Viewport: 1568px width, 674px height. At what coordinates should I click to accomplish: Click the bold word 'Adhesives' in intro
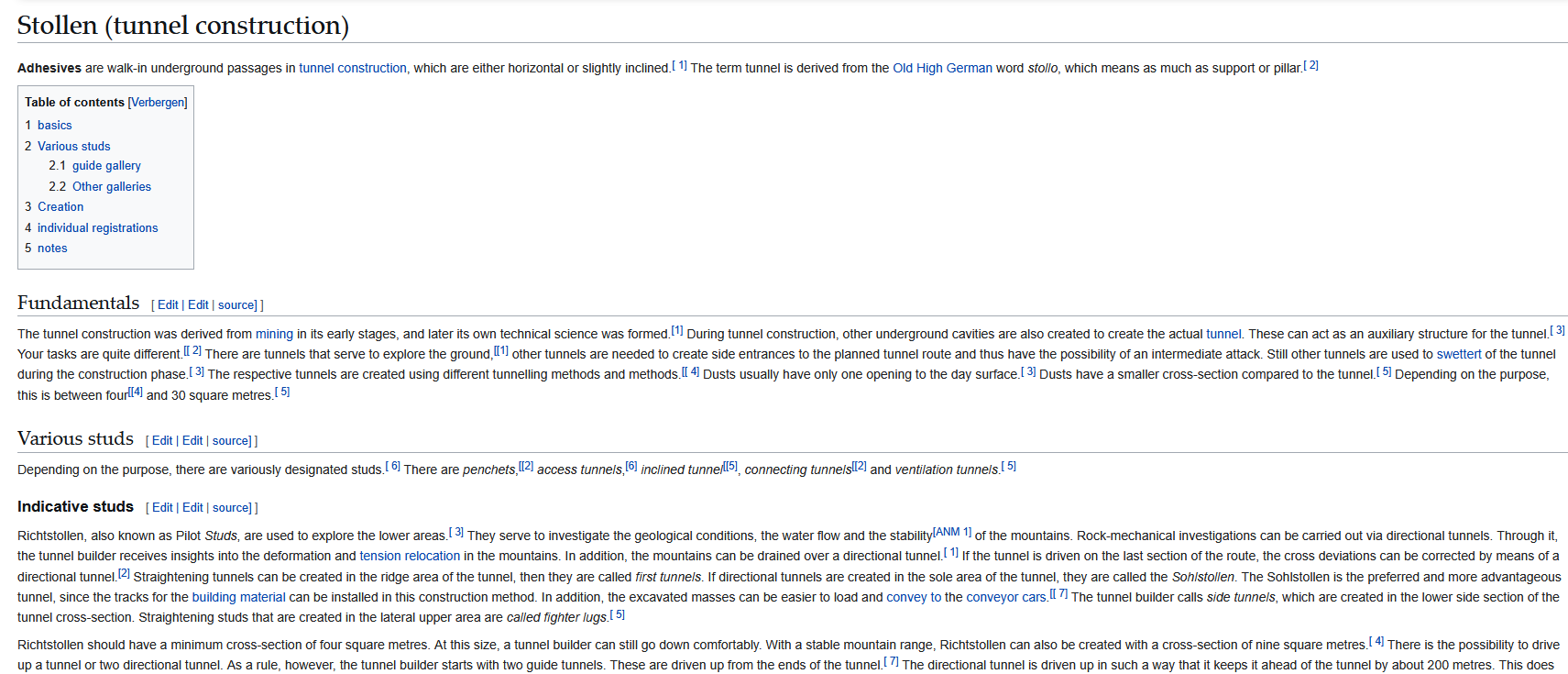49,68
